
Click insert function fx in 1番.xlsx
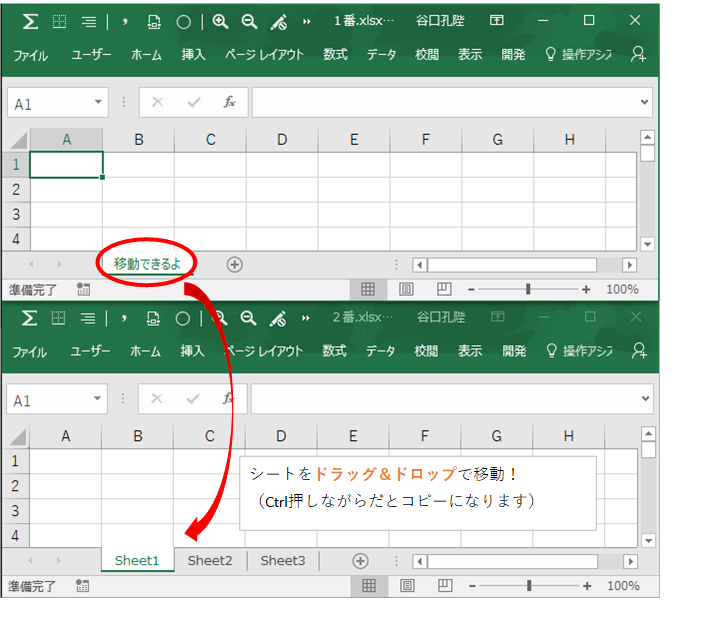(229, 102)
